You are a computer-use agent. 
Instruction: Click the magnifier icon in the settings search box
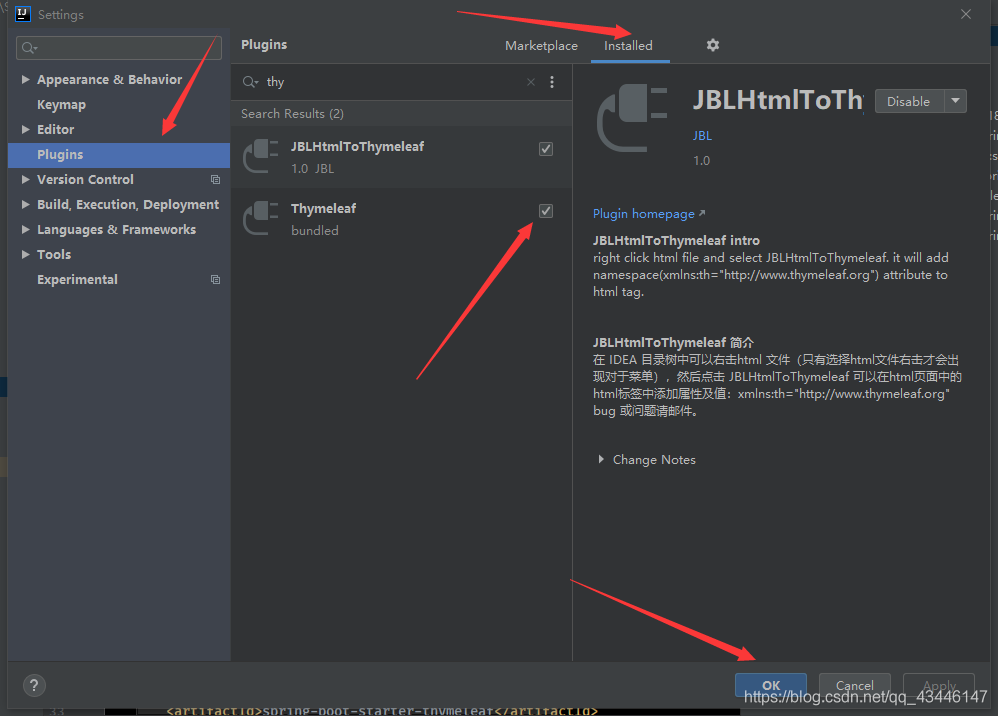tap(29, 48)
